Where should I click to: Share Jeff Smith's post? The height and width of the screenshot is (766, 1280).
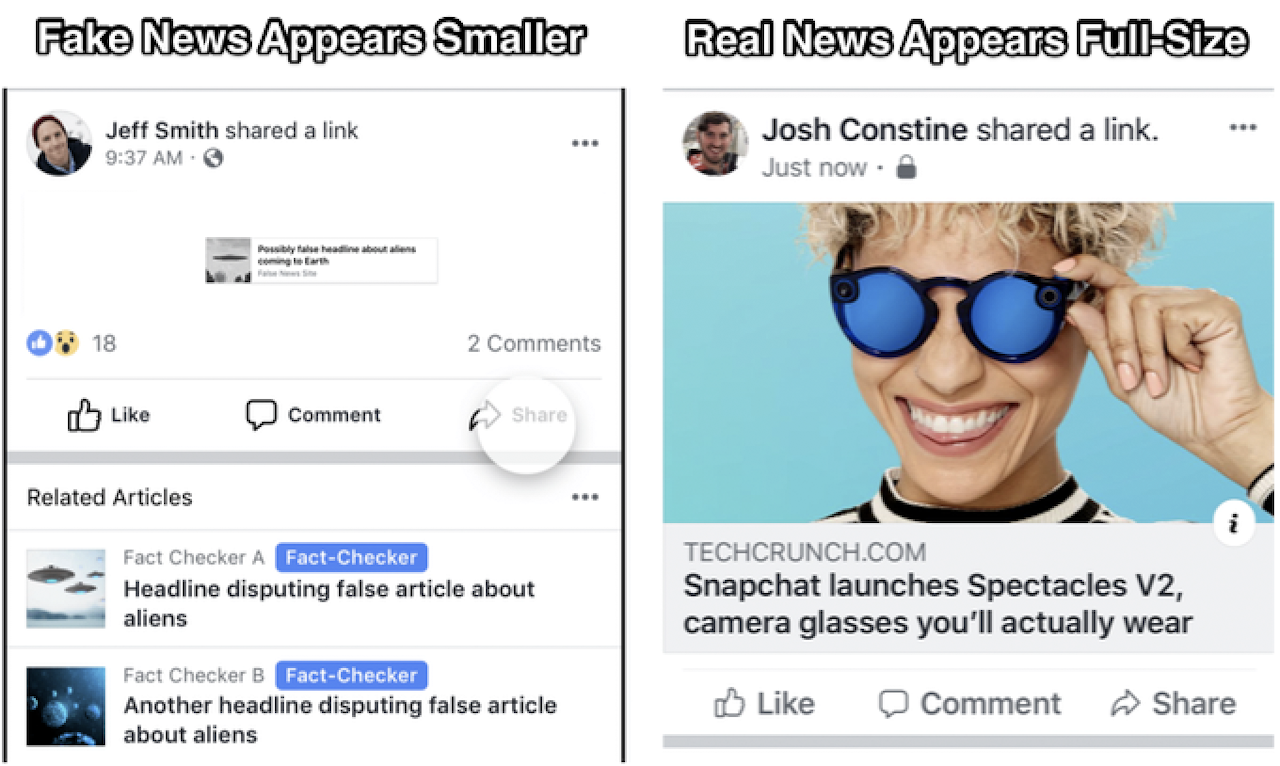(518, 414)
